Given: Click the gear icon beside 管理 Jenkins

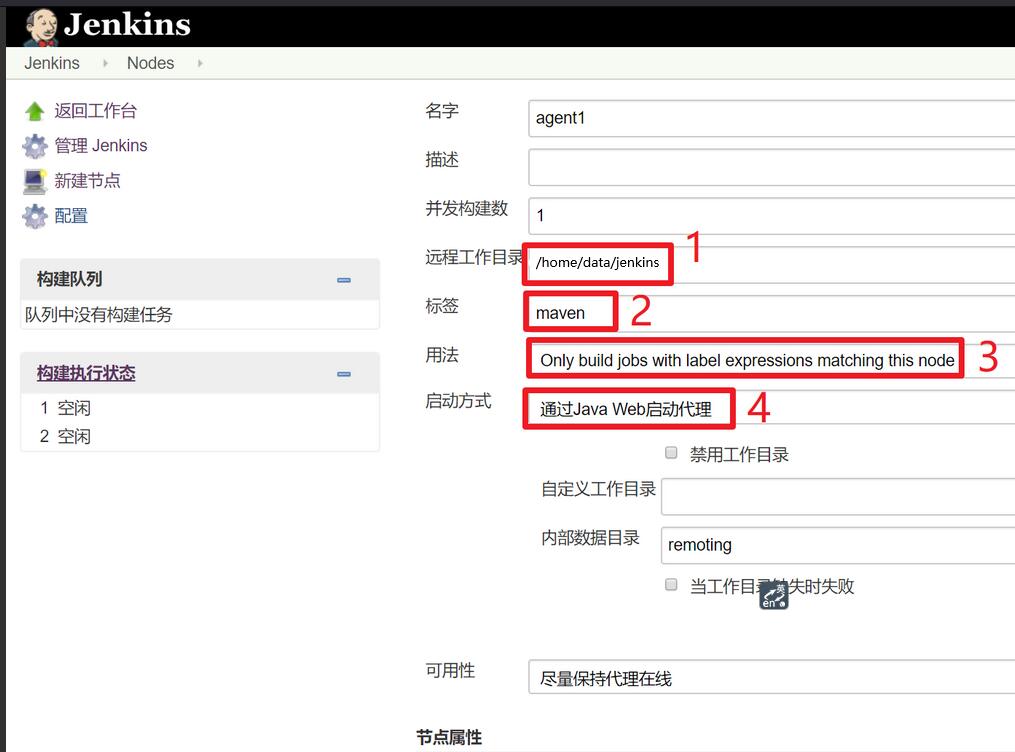Looking at the screenshot, I should [35, 146].
